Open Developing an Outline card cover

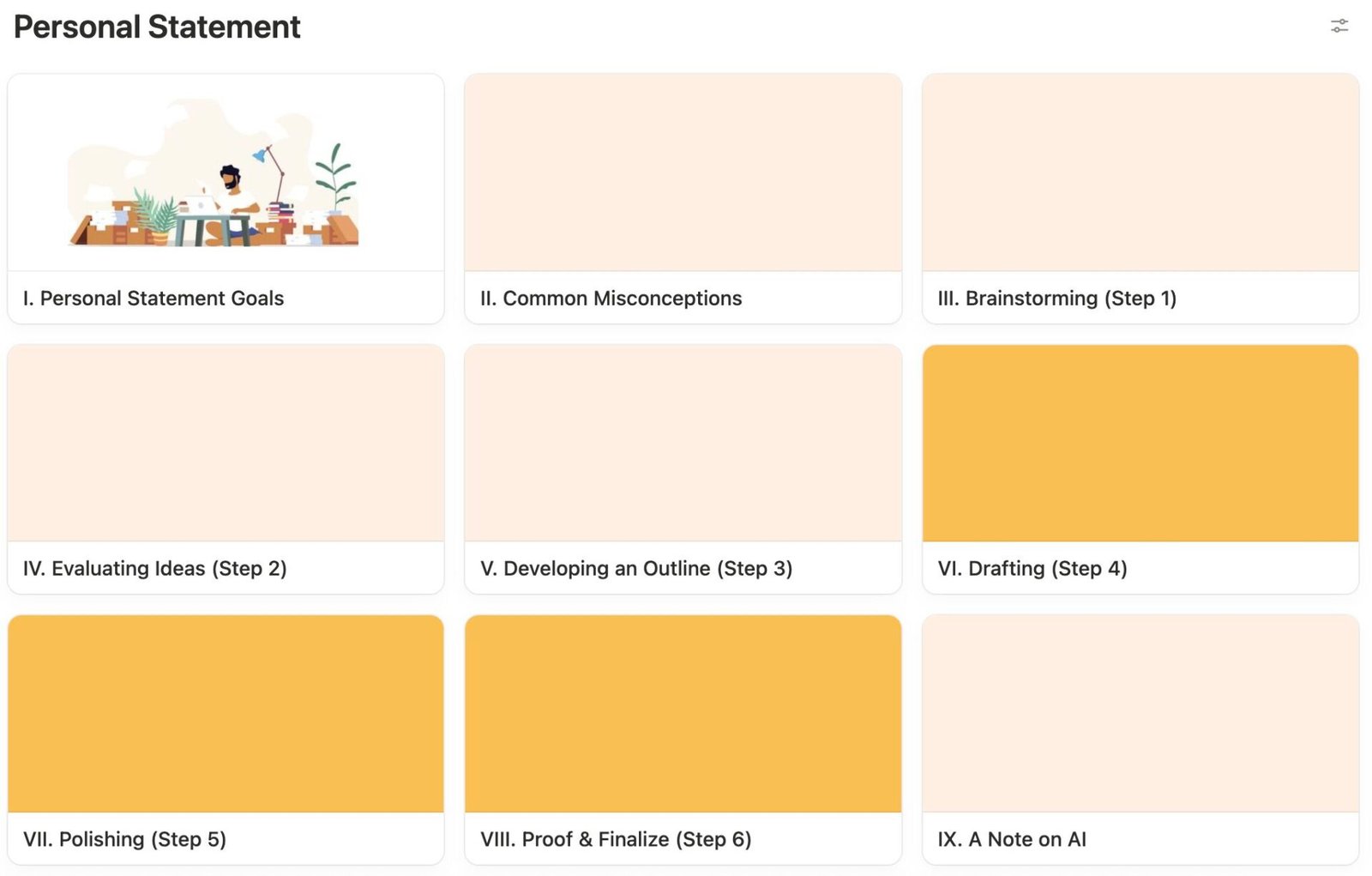(683, 443)
